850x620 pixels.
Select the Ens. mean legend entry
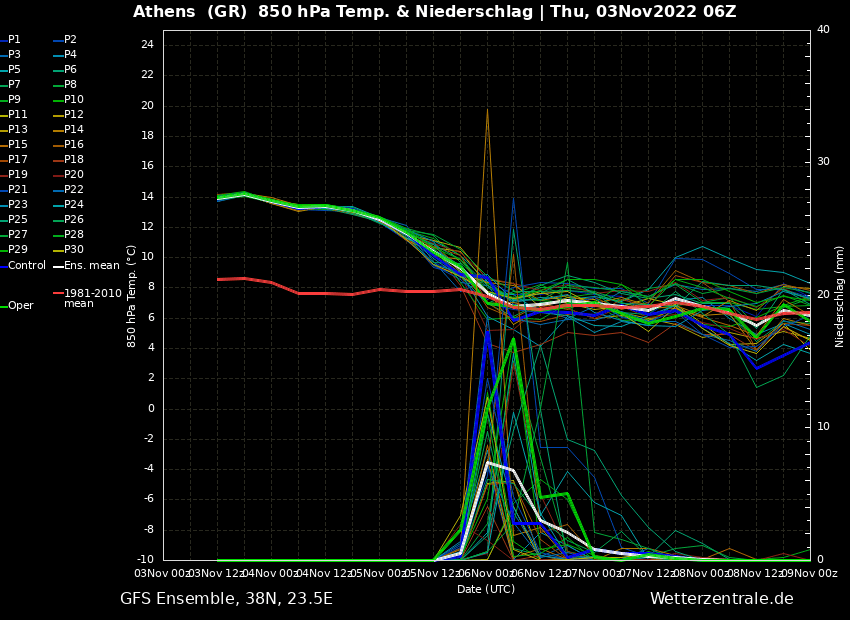91,266
